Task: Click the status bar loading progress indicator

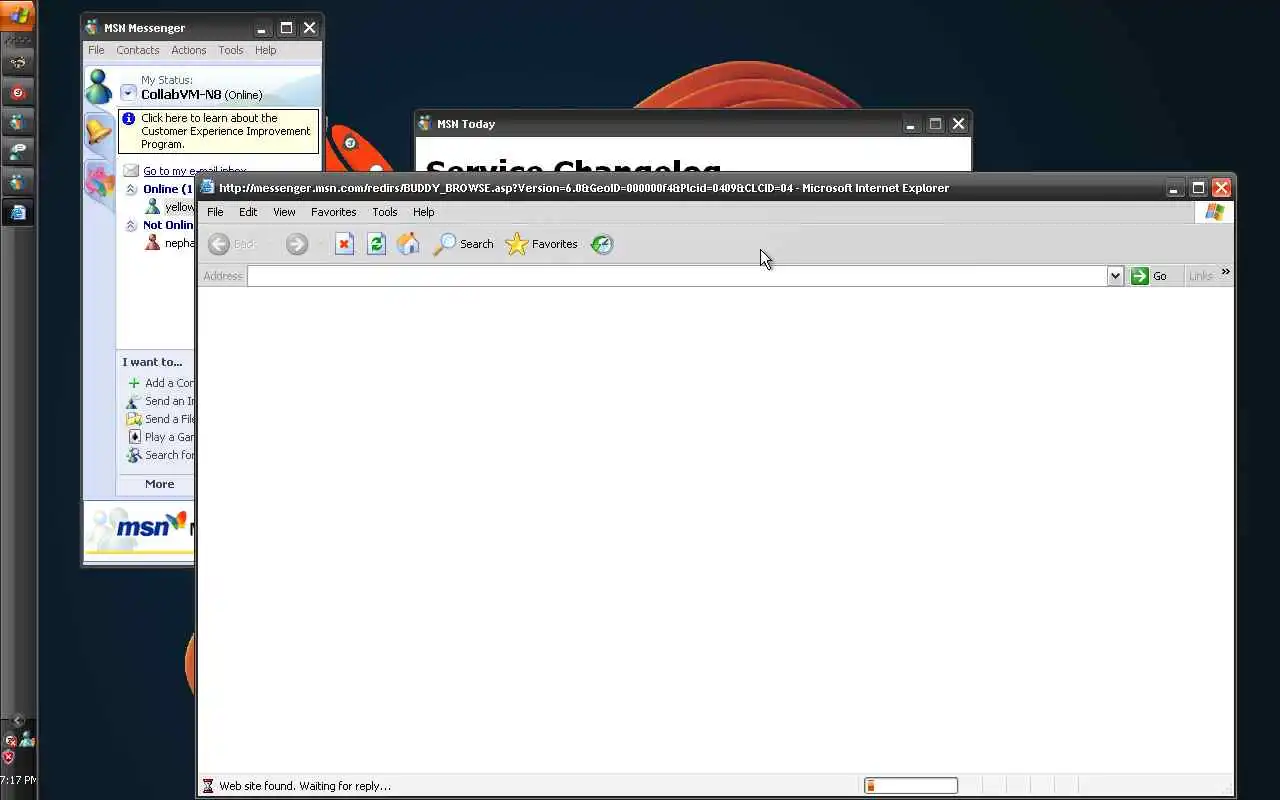Action: point(910,786)
